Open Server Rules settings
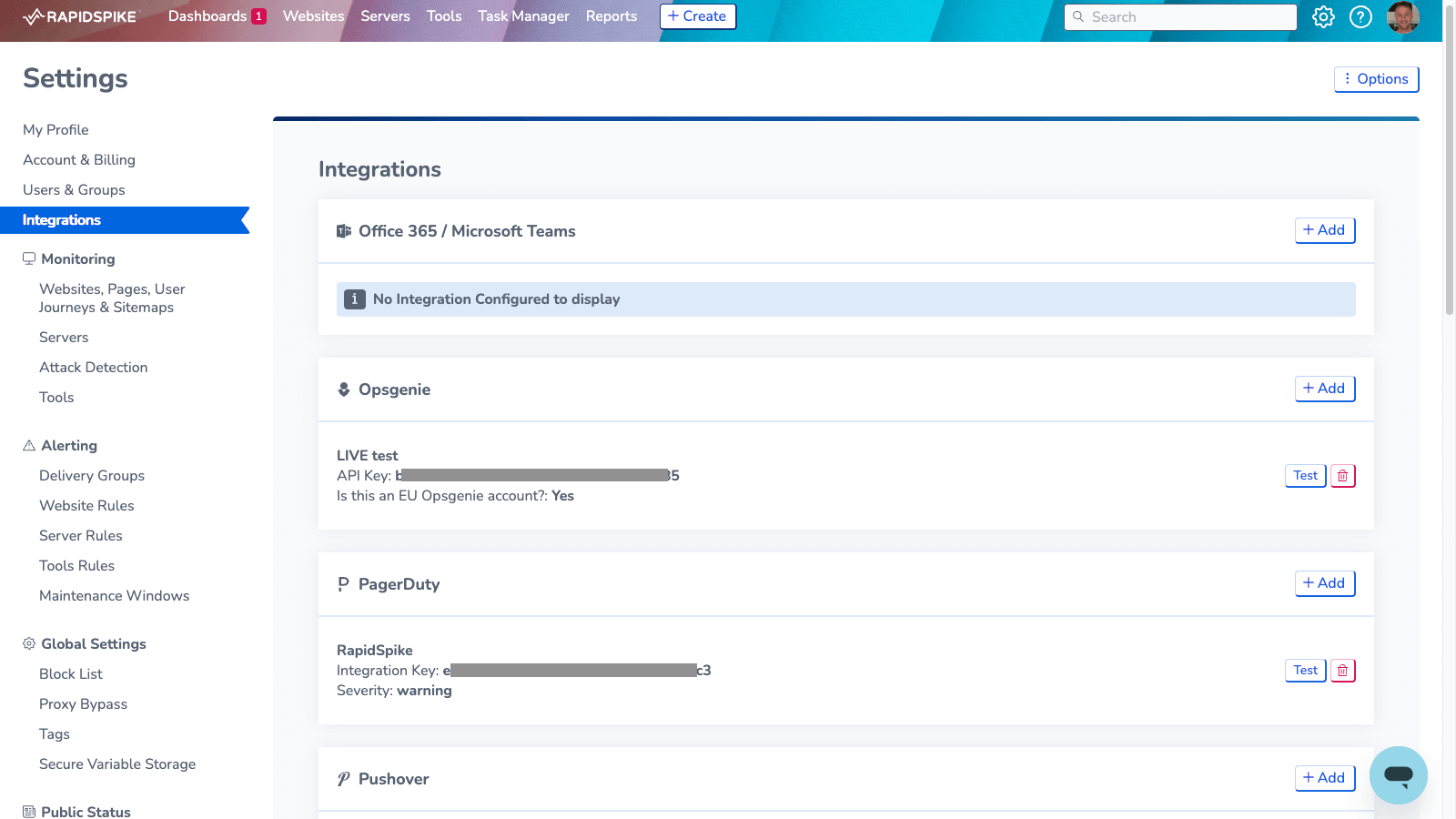The width and height of the screenshot is (1456, 819). point(80,536)
